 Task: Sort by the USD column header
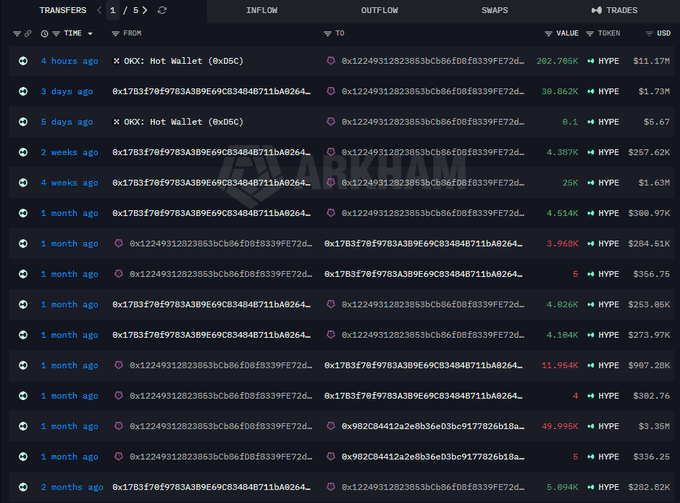click(x=664, y=33)
